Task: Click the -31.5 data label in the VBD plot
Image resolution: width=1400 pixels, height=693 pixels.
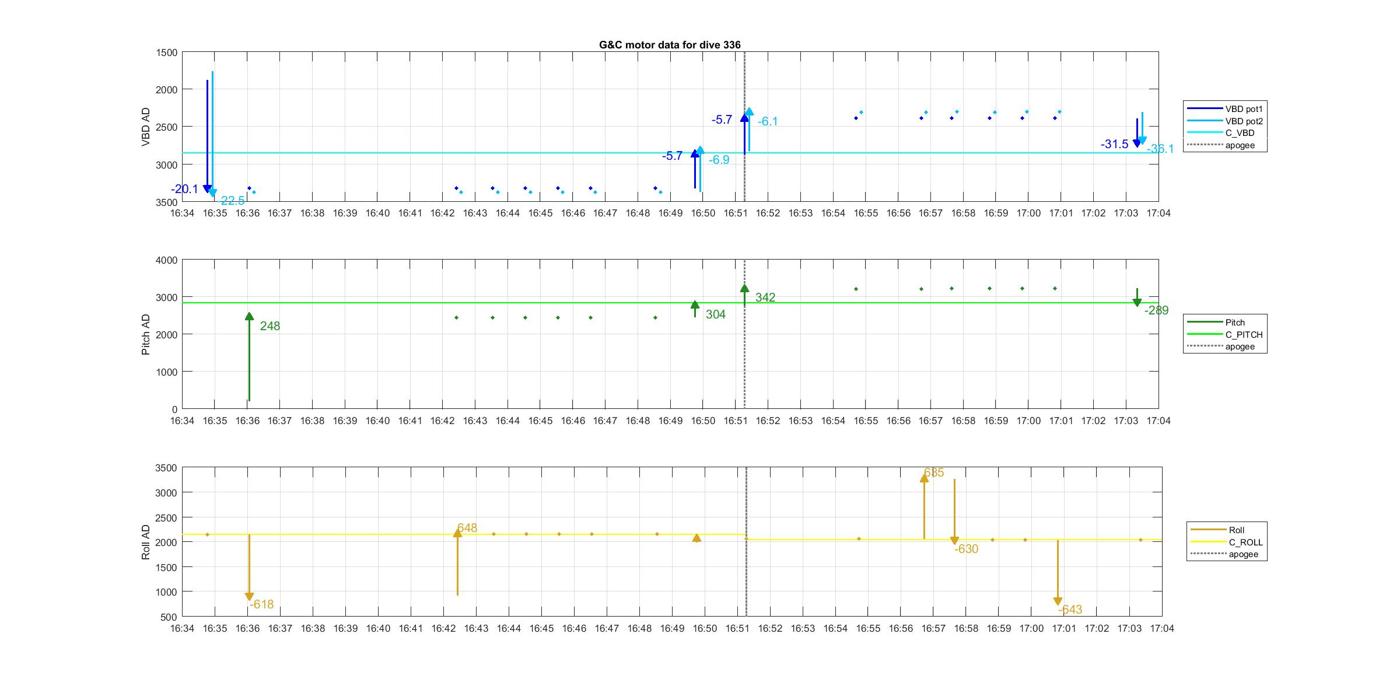Action: [1115, 144]
